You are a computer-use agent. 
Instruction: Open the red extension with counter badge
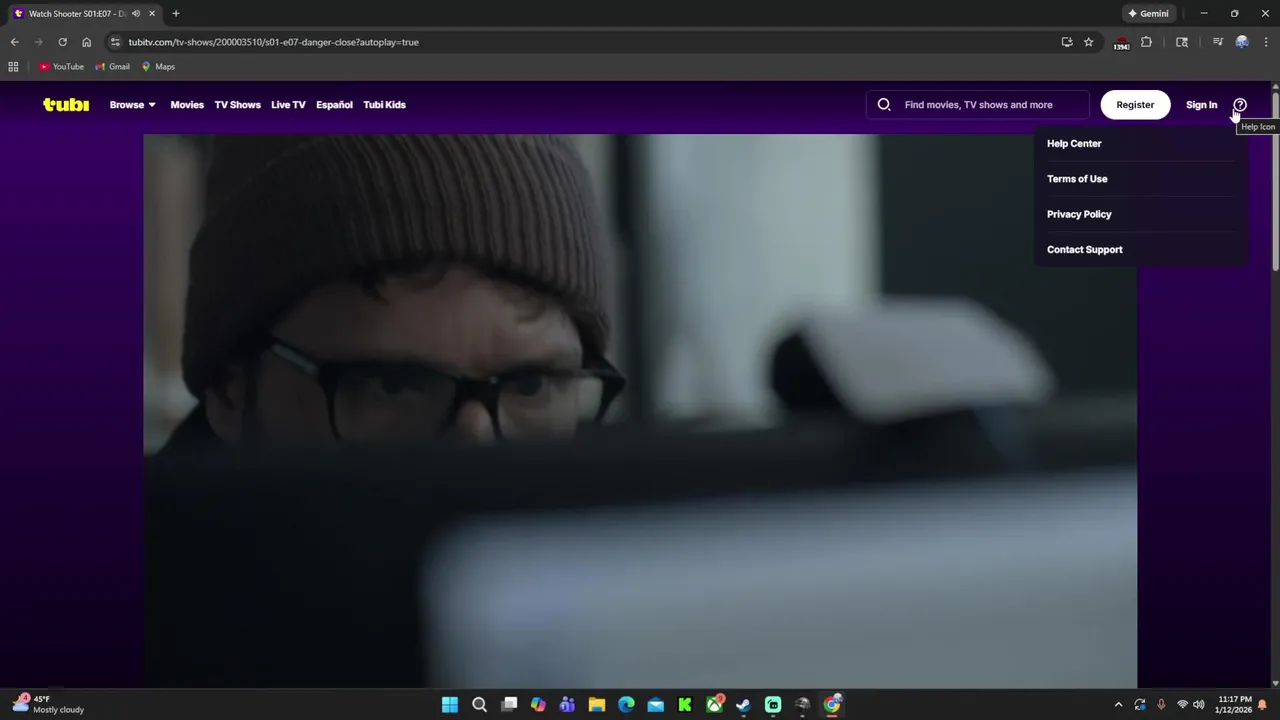click(x=1121, y=42)
